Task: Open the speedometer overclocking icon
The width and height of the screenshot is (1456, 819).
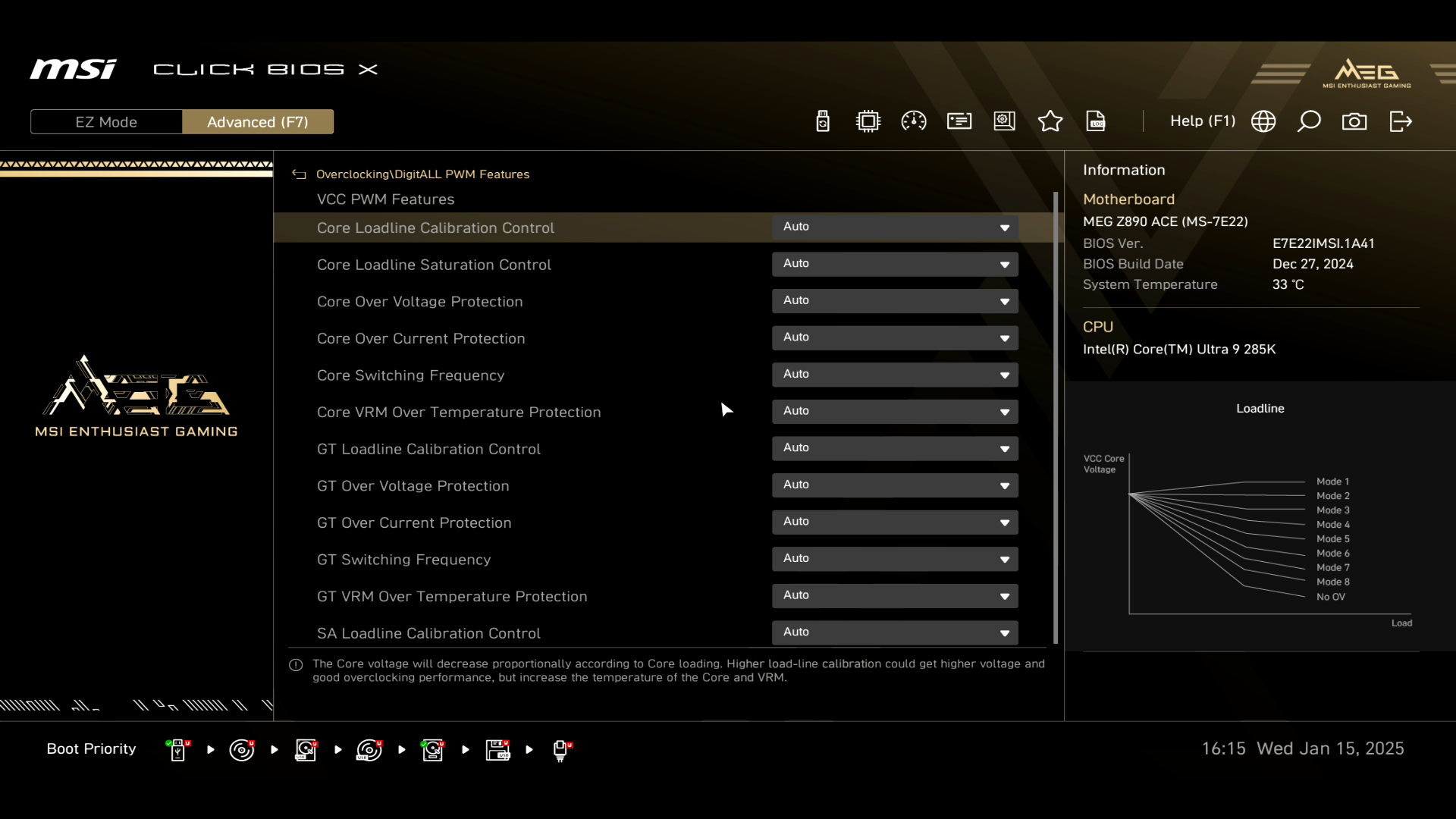Action: [x=914, y=121]
